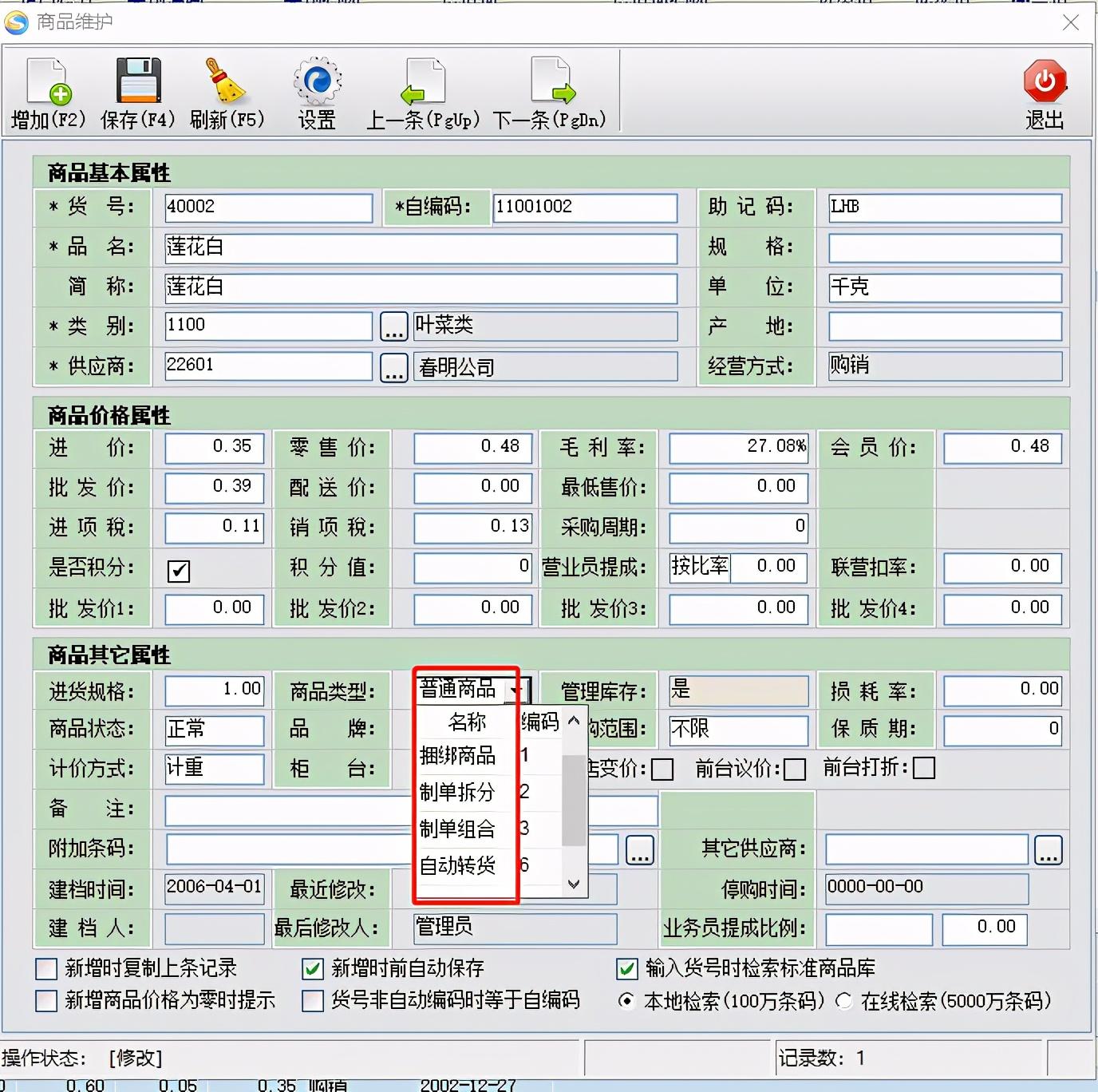Viewport: 1098px width, 1092px height.
Task: Enable the 前台议价 checkbox
Action: pos(795,770)
